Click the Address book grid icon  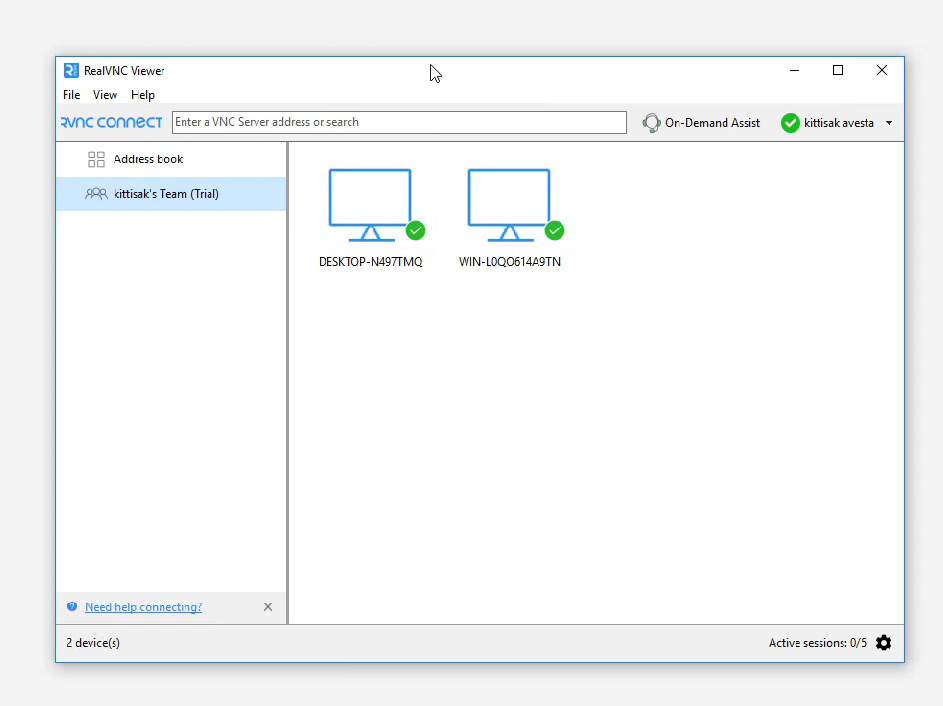click(96, 159)
